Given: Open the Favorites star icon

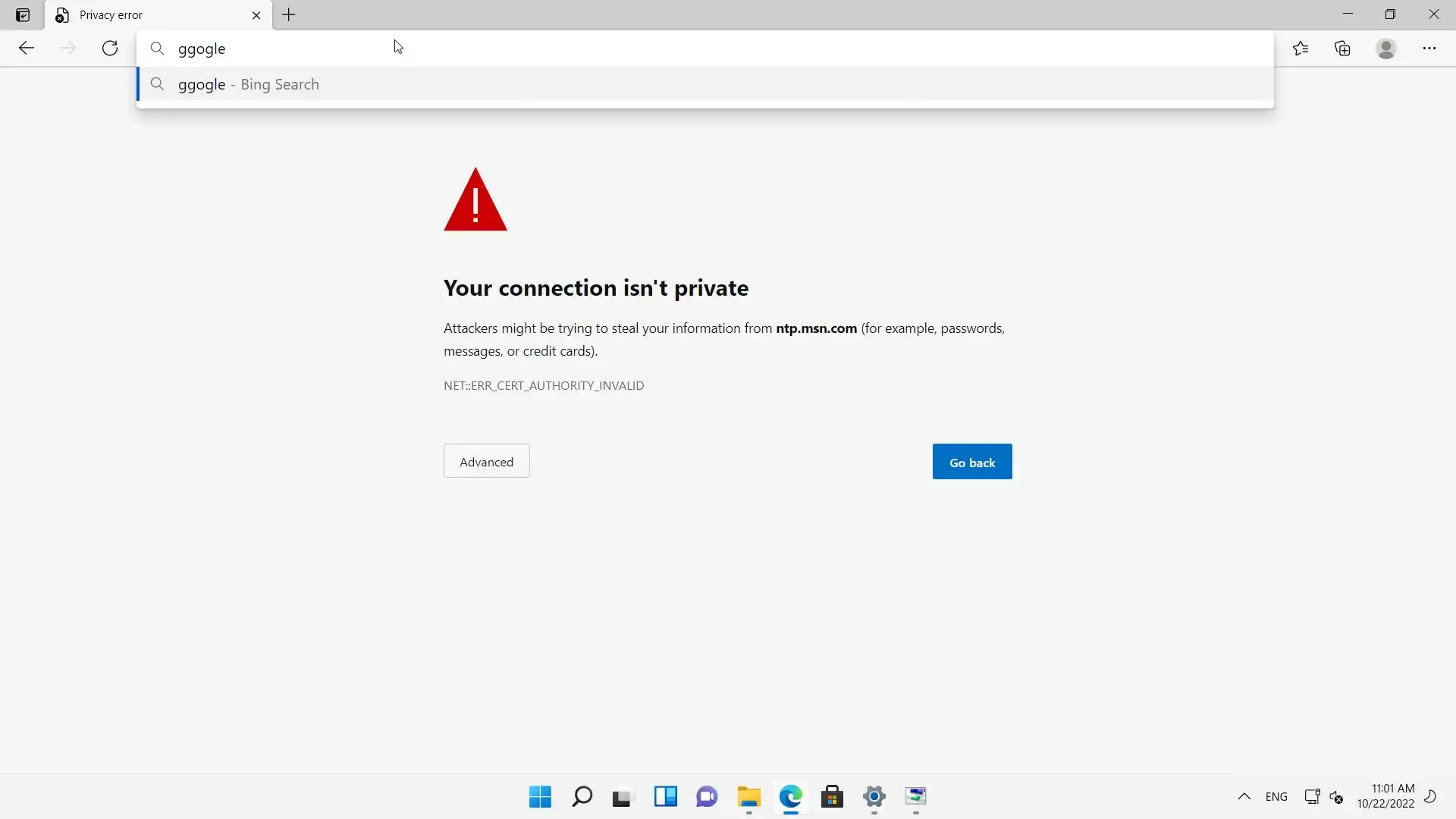Looking at the screenshot, I should tap(1301, 49).
